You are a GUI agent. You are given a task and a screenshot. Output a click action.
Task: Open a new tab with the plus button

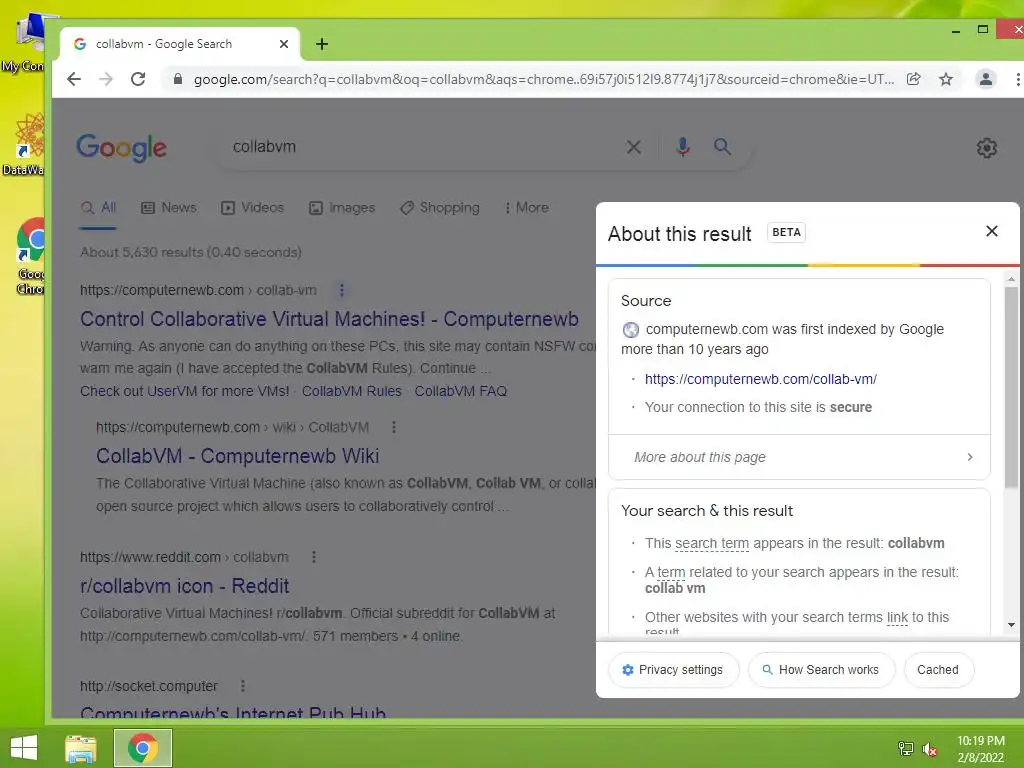click(322, 44)
